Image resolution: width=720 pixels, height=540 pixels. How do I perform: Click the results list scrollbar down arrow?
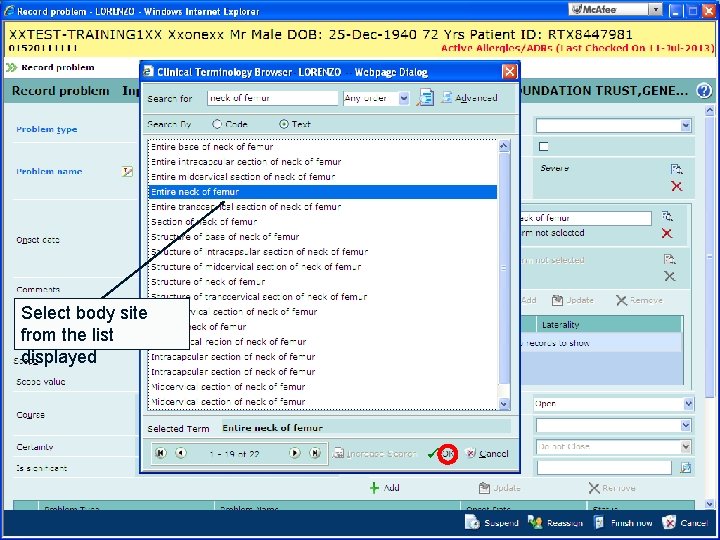pos(504,404)
